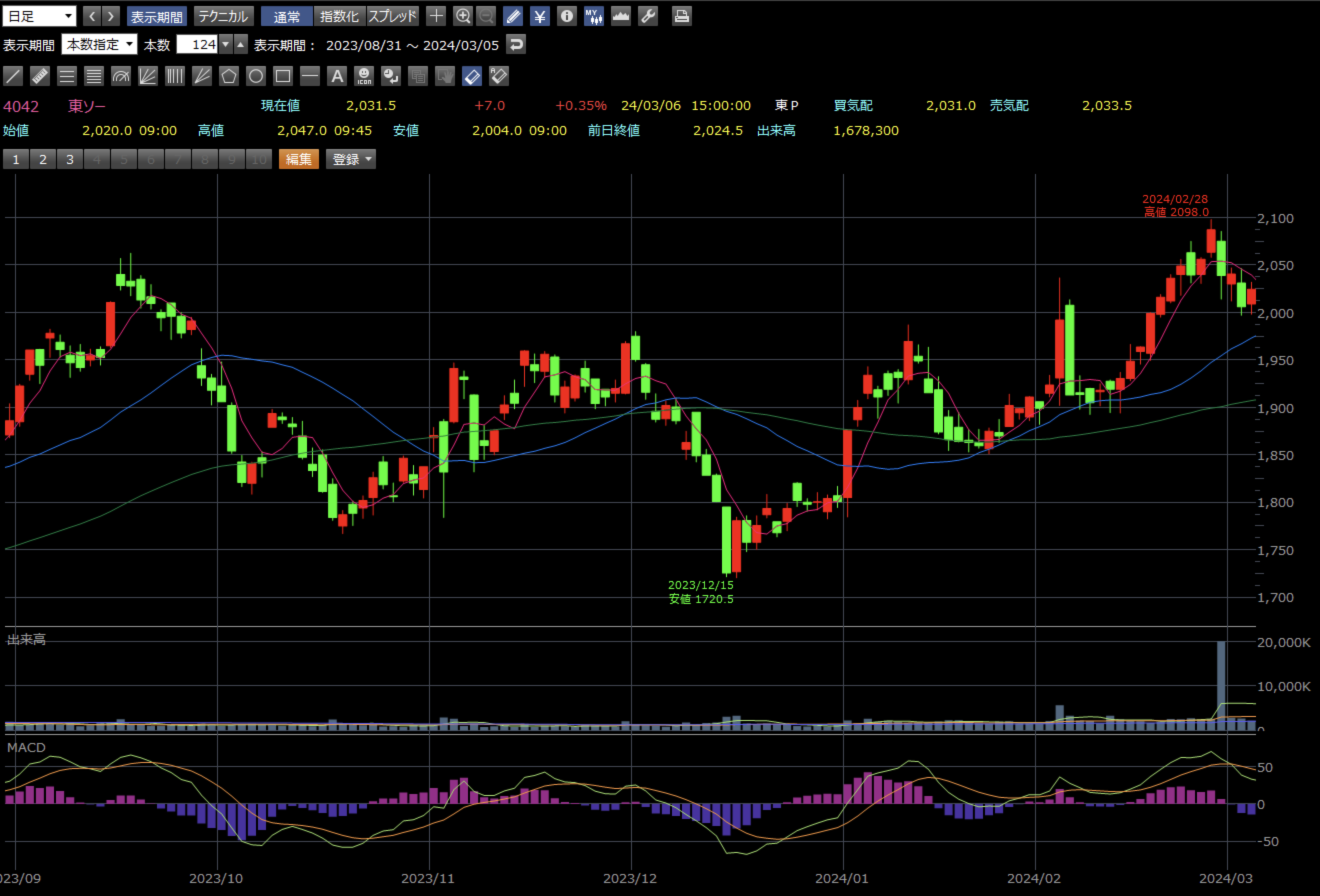Image resolution: width=1320 pixels, height=896 pixels.
Task: Select chart preset tab 2
Action: click(42, 159)
